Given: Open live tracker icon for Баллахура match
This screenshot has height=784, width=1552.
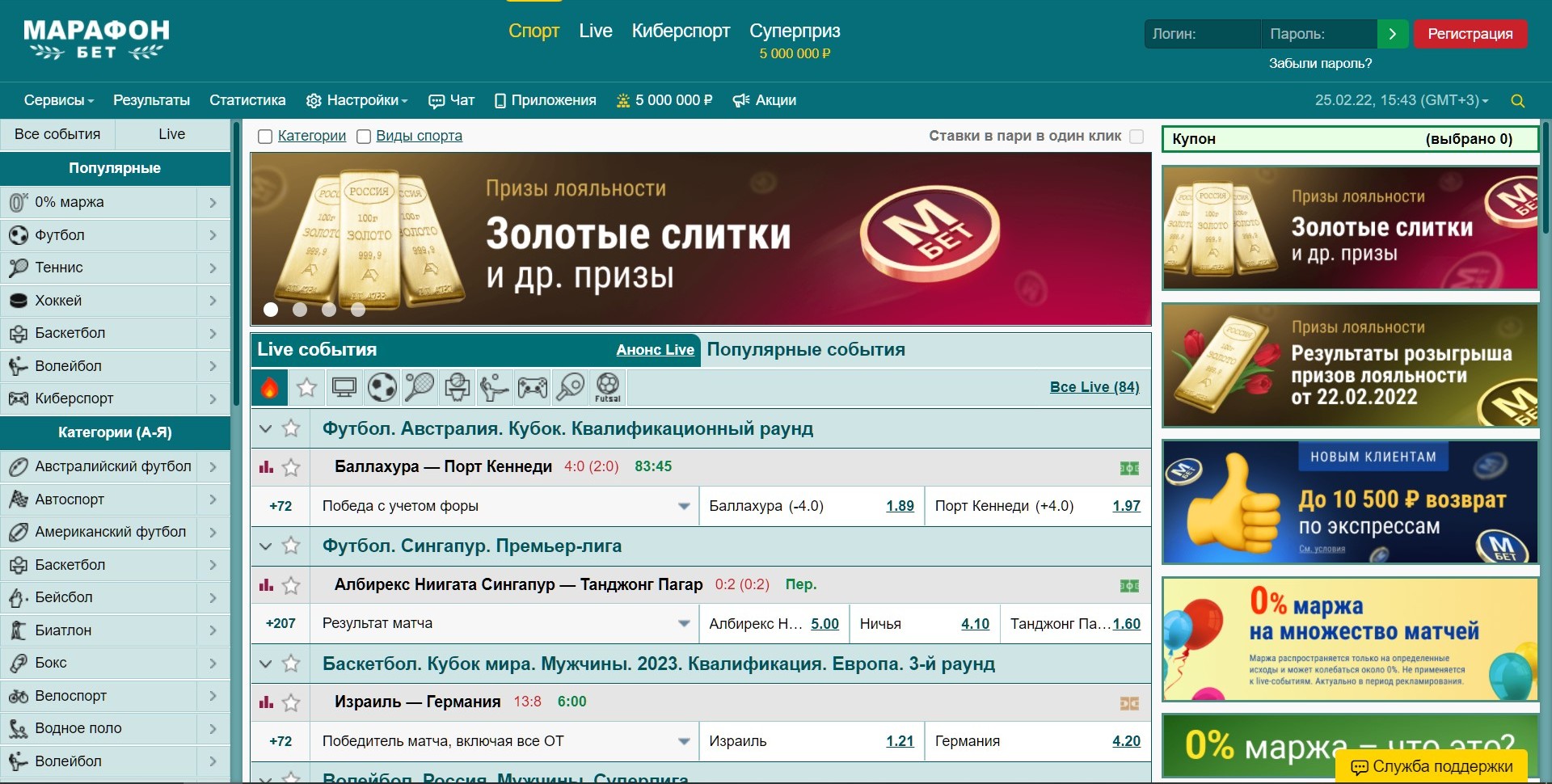Looking at the screenshot, I should (x=1129, y=468).
